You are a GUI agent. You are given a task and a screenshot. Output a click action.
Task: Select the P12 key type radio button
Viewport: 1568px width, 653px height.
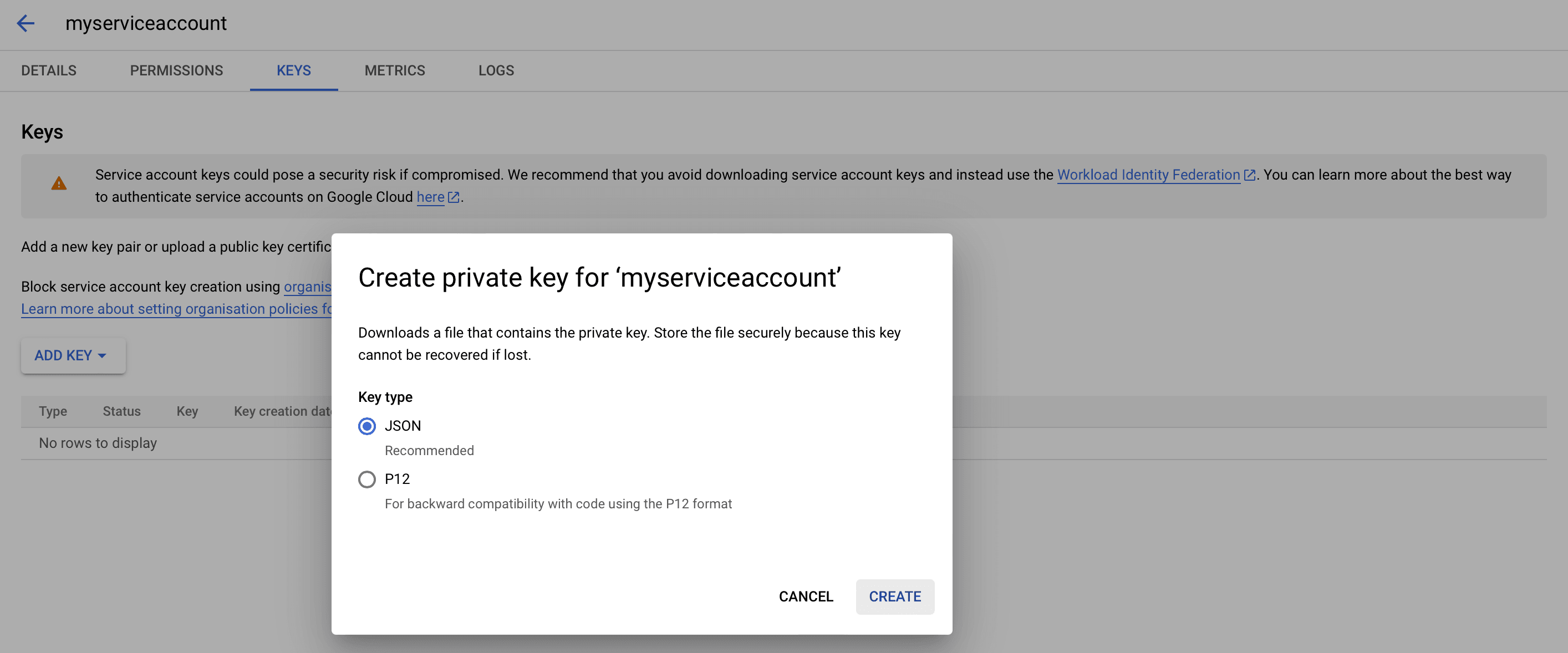[366, 479]
